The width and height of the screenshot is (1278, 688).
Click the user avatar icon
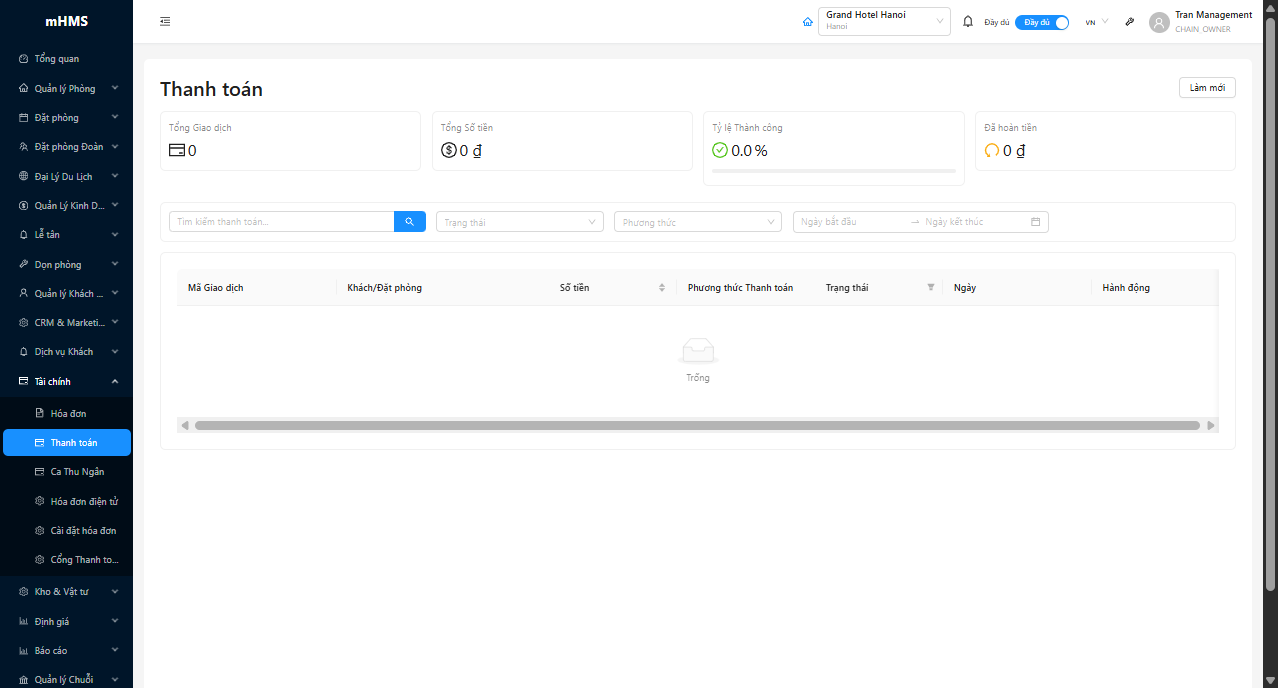pyautogui.click(x=1159, y=22)
